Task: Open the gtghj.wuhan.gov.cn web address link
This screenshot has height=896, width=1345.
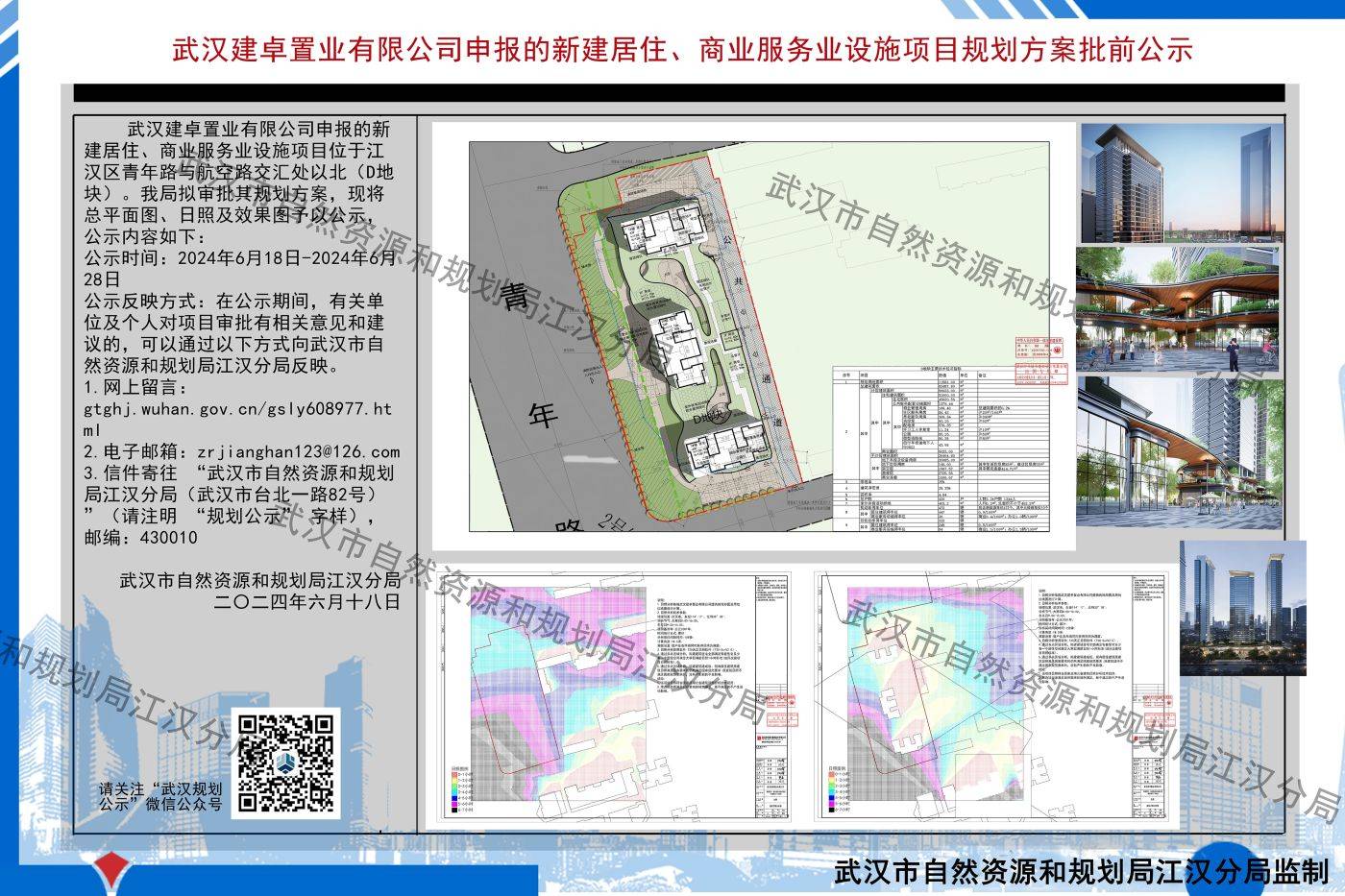Action: click(237, 420)
